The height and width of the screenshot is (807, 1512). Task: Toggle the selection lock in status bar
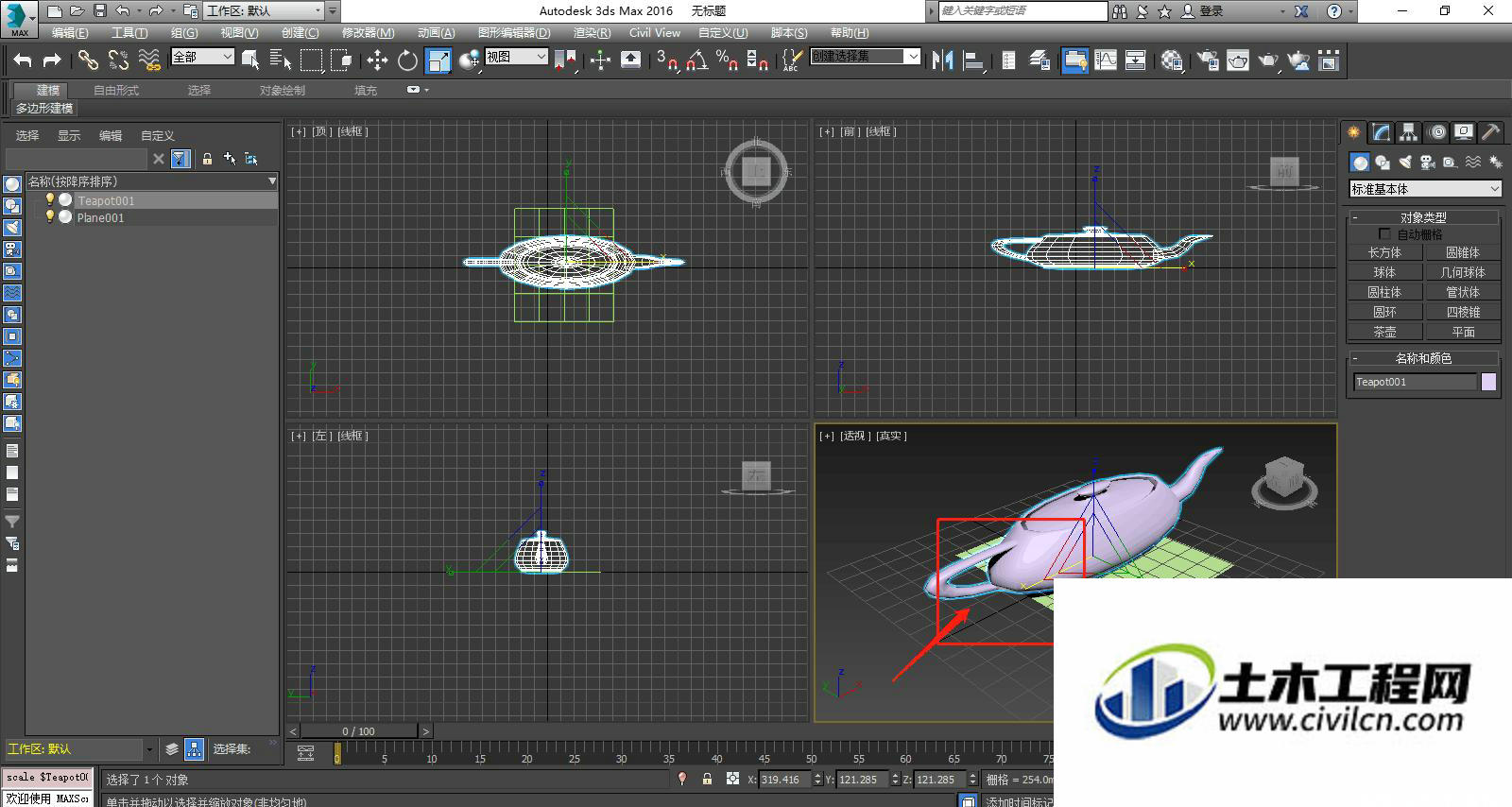707,779
